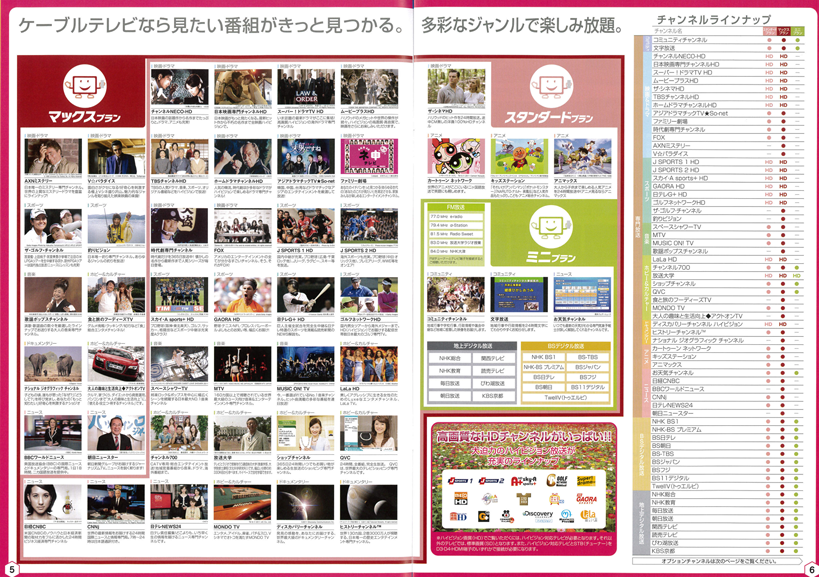Click the GAORA HD tennis thumbnail
This screenshot has height=577, width=819.
(x=243, y=295)
